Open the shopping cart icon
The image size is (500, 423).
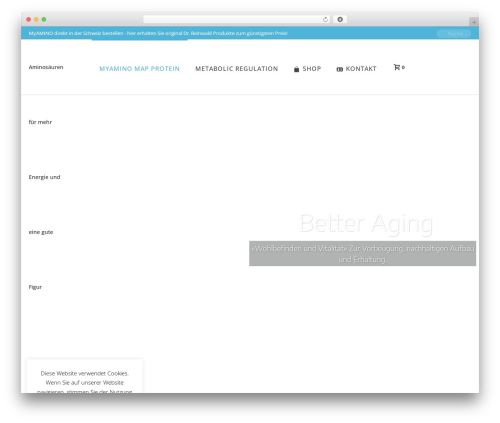pos(397,67)
